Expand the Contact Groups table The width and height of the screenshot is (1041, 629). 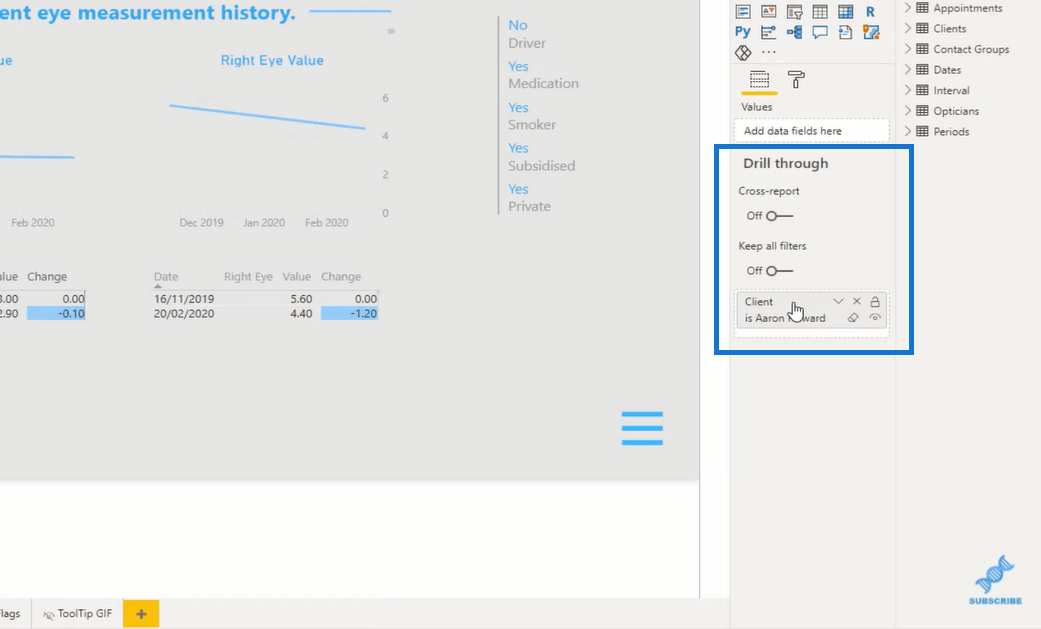[908, 49]
